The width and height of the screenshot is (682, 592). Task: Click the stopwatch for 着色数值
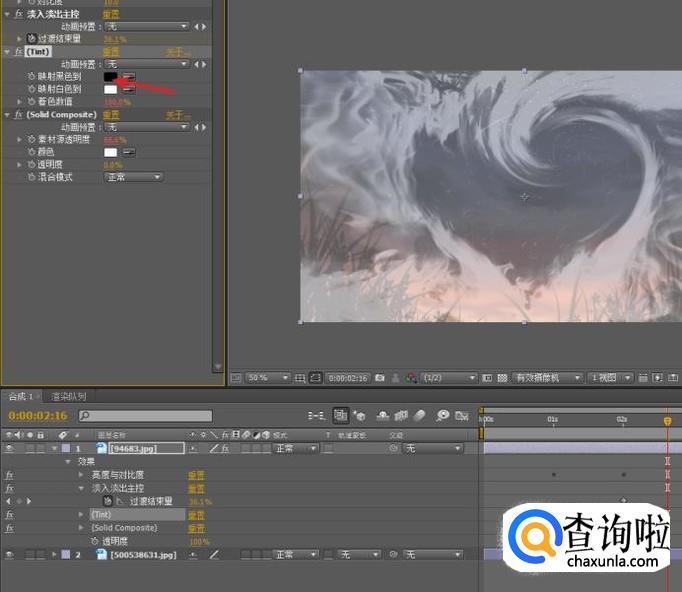click(30, 102)
